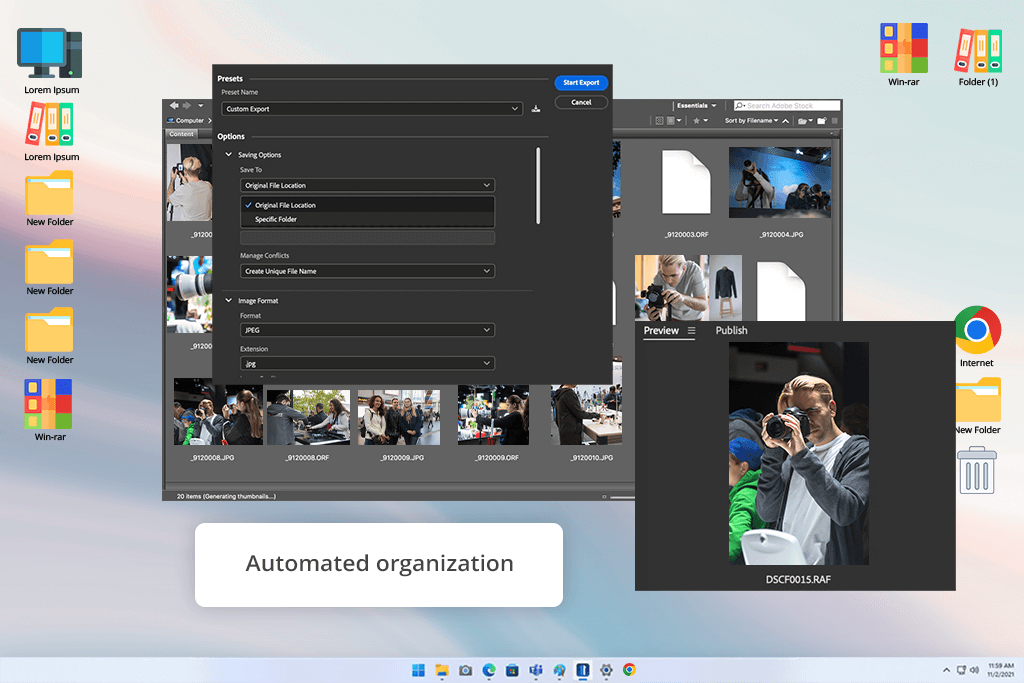Select the Content tab in Bridge

(x=181, y=134)
